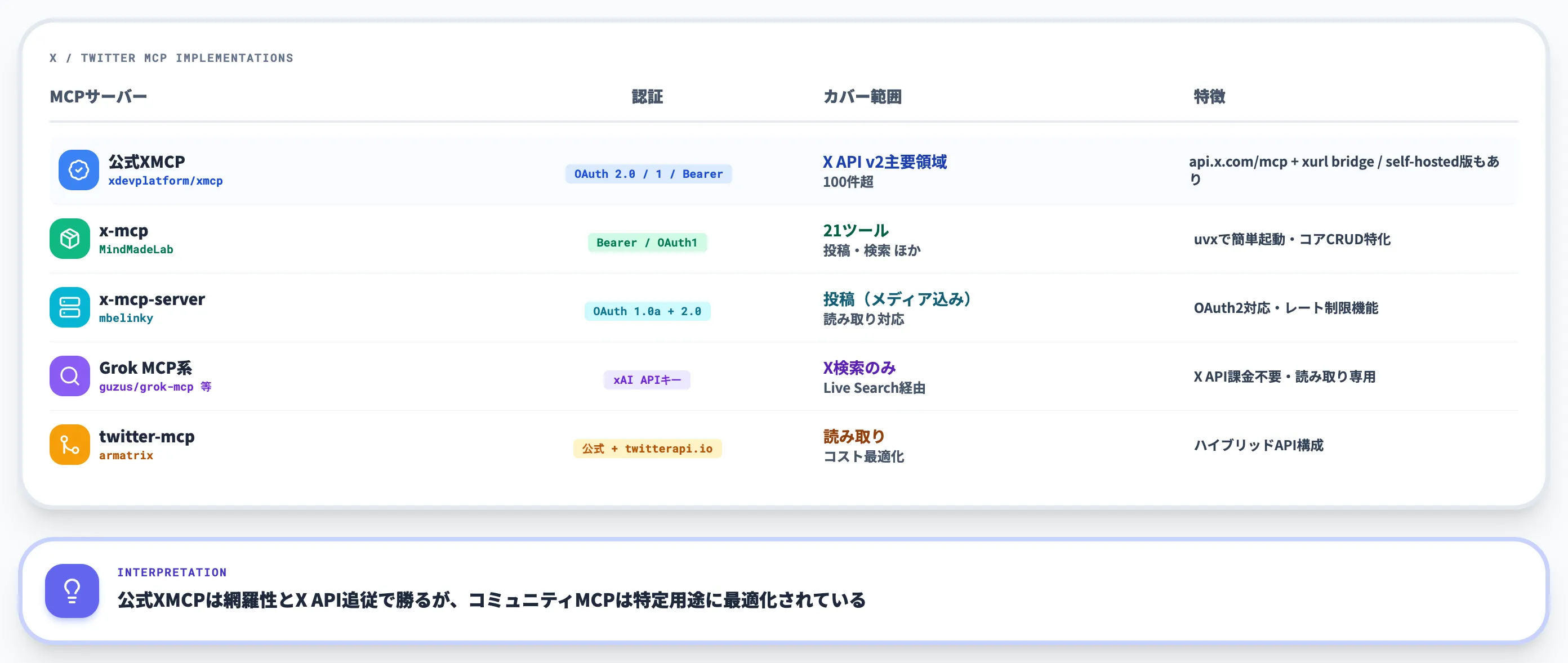1568x663 pixels.
Task: Click the 読み取り coverage heading for twitter-mcp
Action: pyautogui.click(x=854, y=437)
